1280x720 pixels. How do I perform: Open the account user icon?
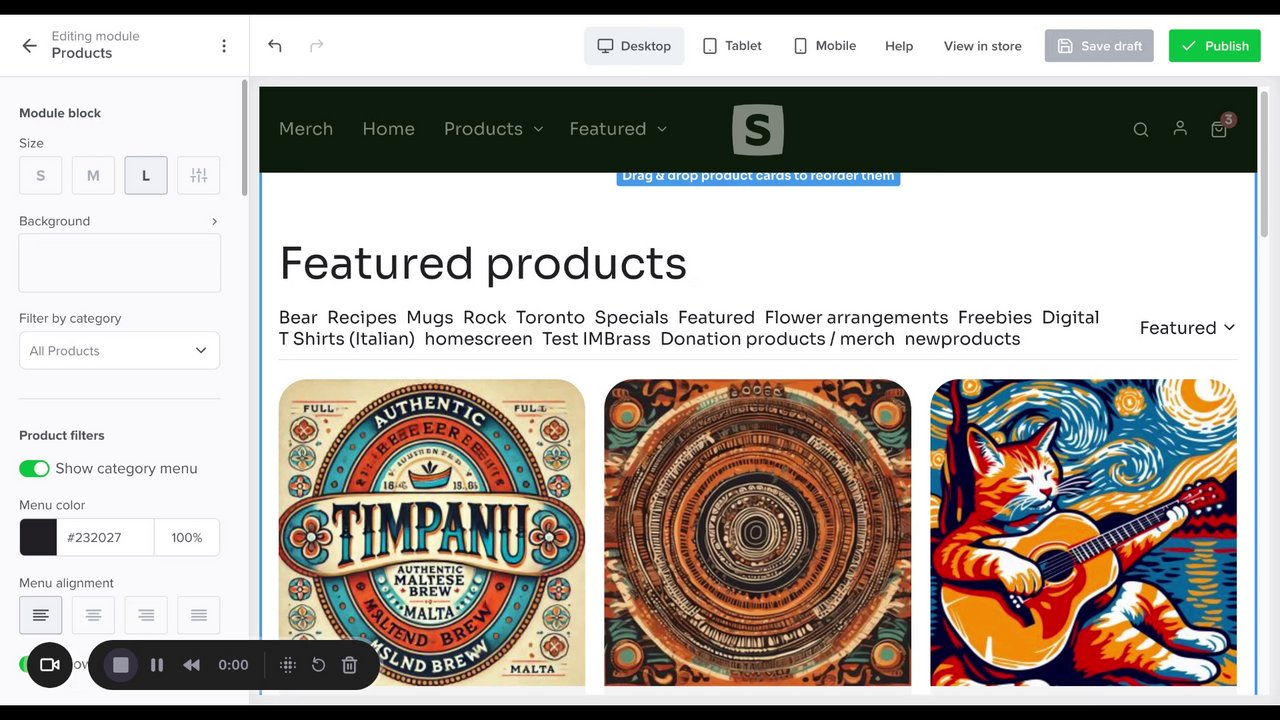click(x=1180, y=128)
